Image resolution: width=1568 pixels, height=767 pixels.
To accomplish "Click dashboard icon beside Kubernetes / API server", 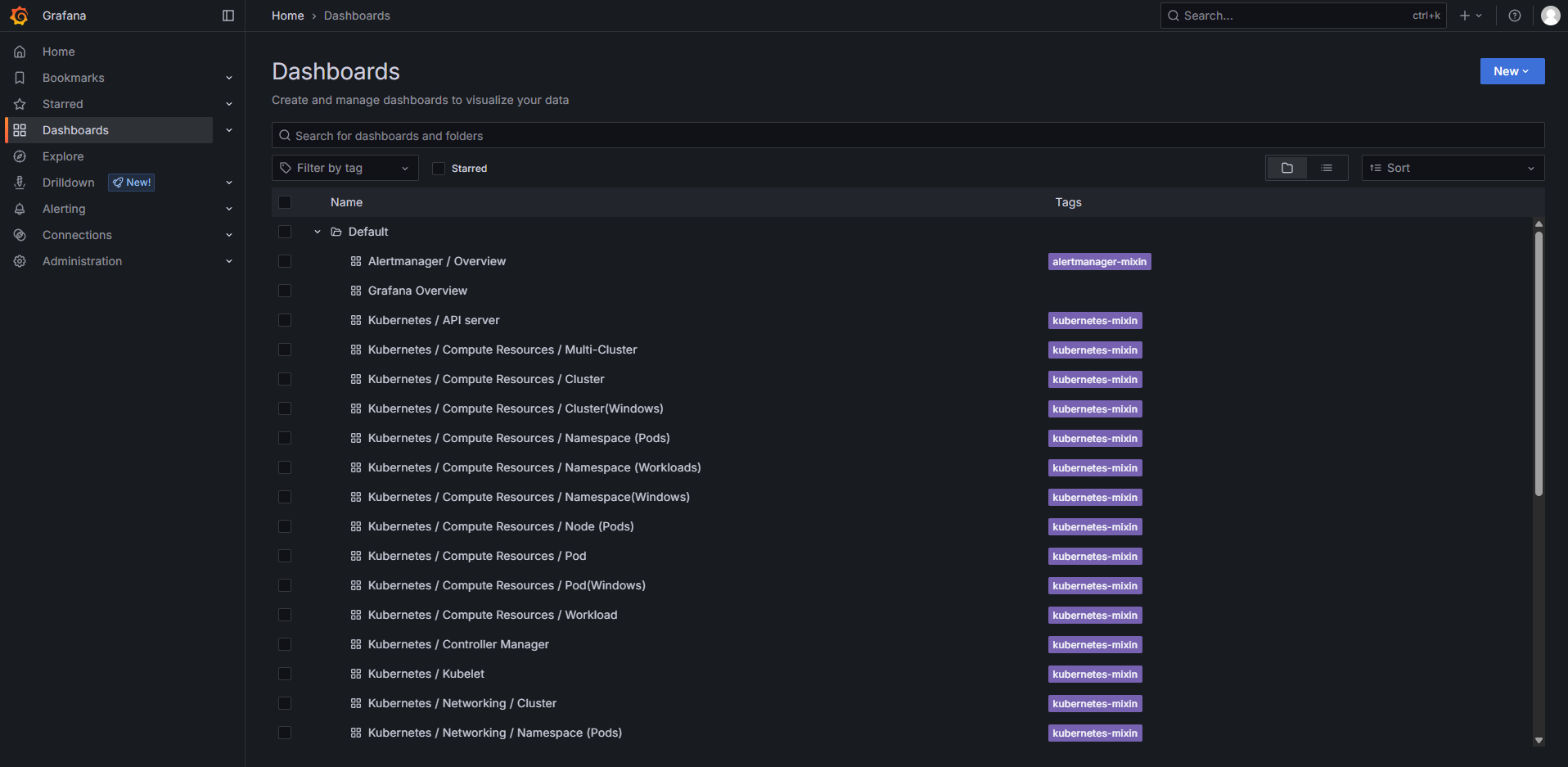I will point(356,320).
